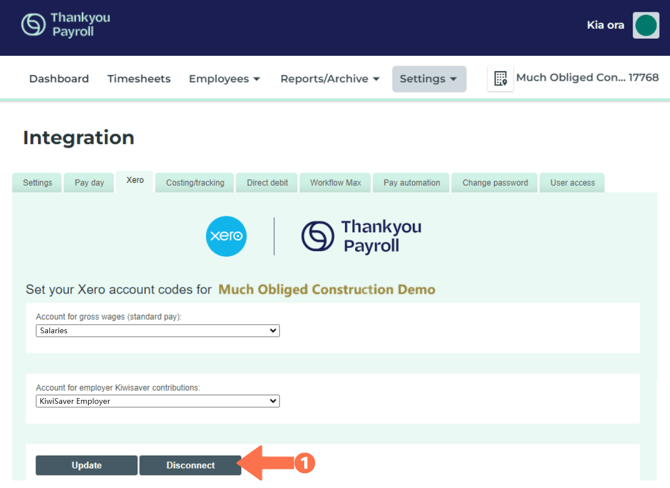This screenshot has height=488, width=670.
Task: Click the Much Obliged Con... 17768 company name
Action: point(587,77)
